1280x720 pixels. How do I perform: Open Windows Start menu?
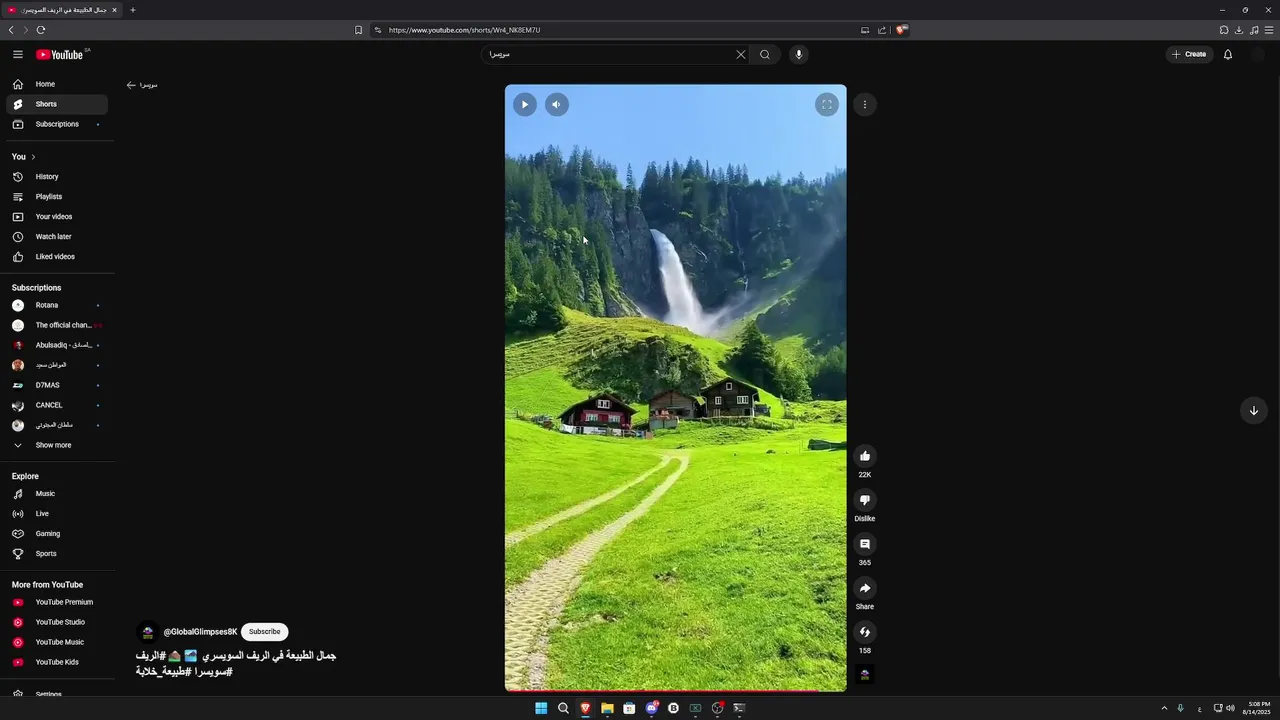coord(541,708)
